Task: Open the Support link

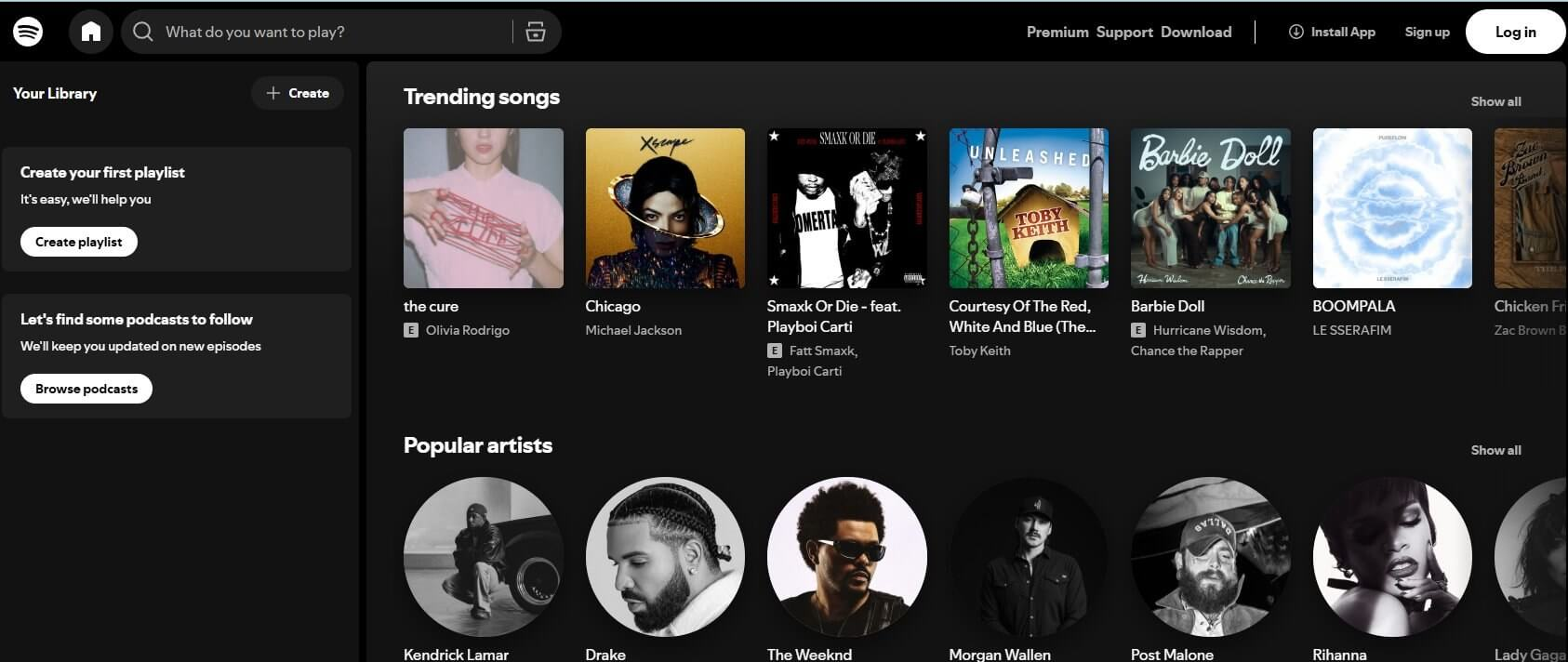Action: [x=1124, y=32]
